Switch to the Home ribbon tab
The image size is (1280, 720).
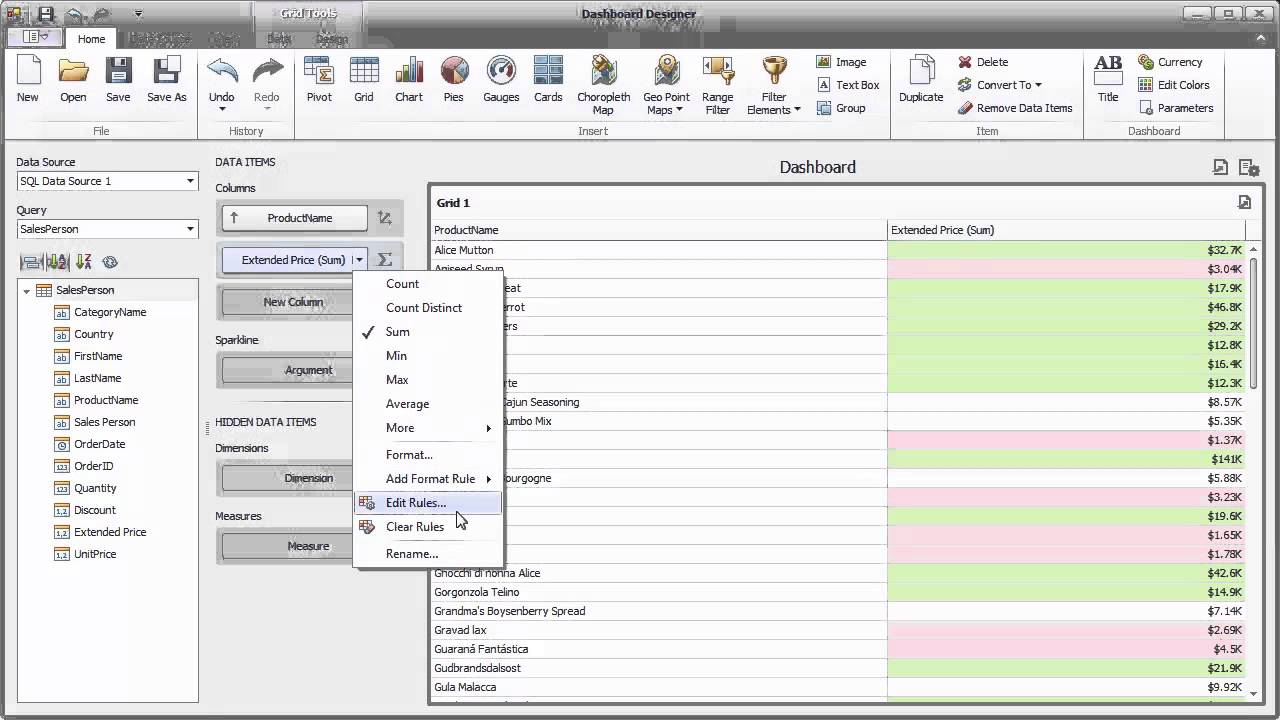point(91,39)
